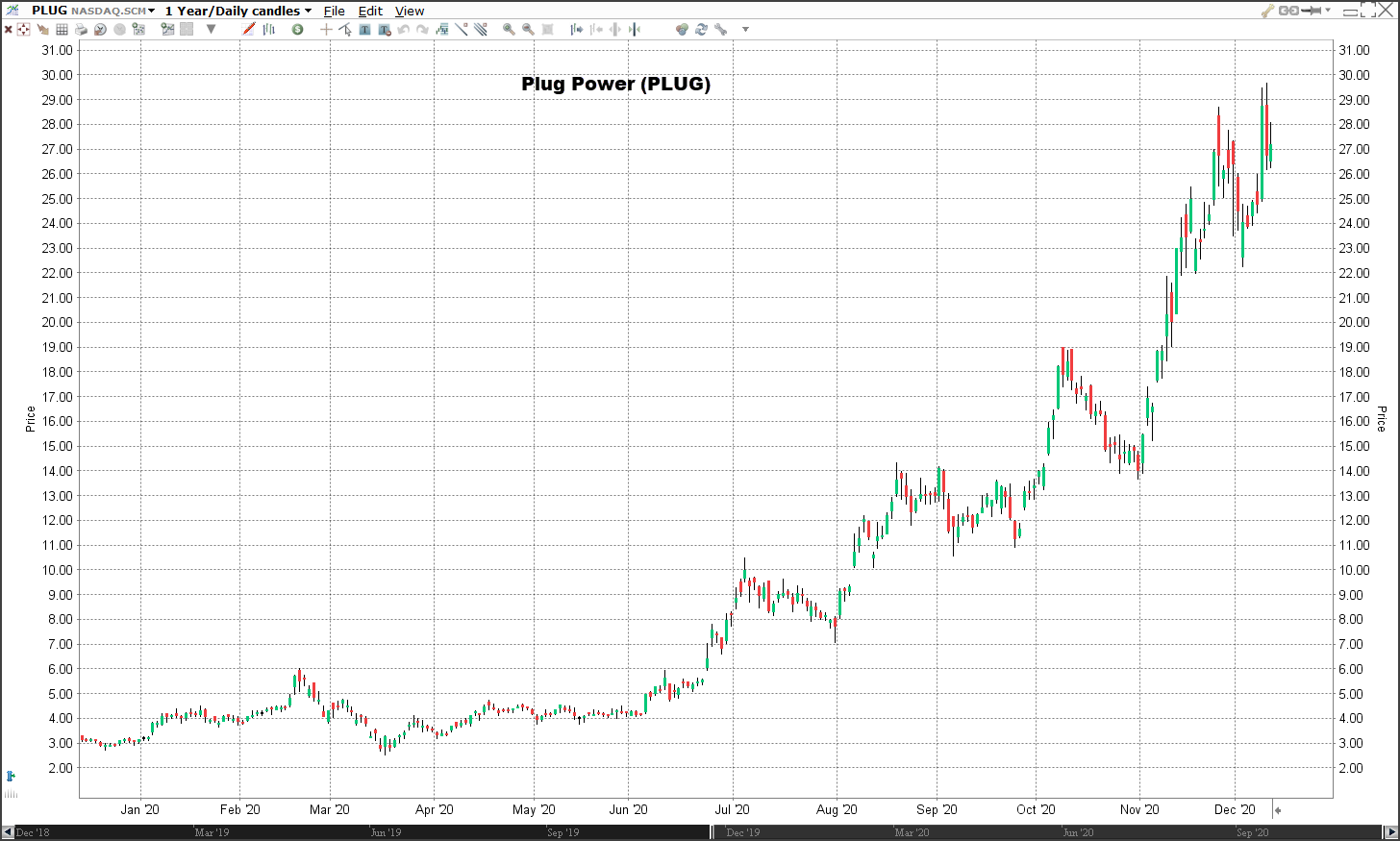Screen dimensions: 1400x841
Task: Click the right scroll arrow on time scrollbar
Action: (x=1390, y=831)
